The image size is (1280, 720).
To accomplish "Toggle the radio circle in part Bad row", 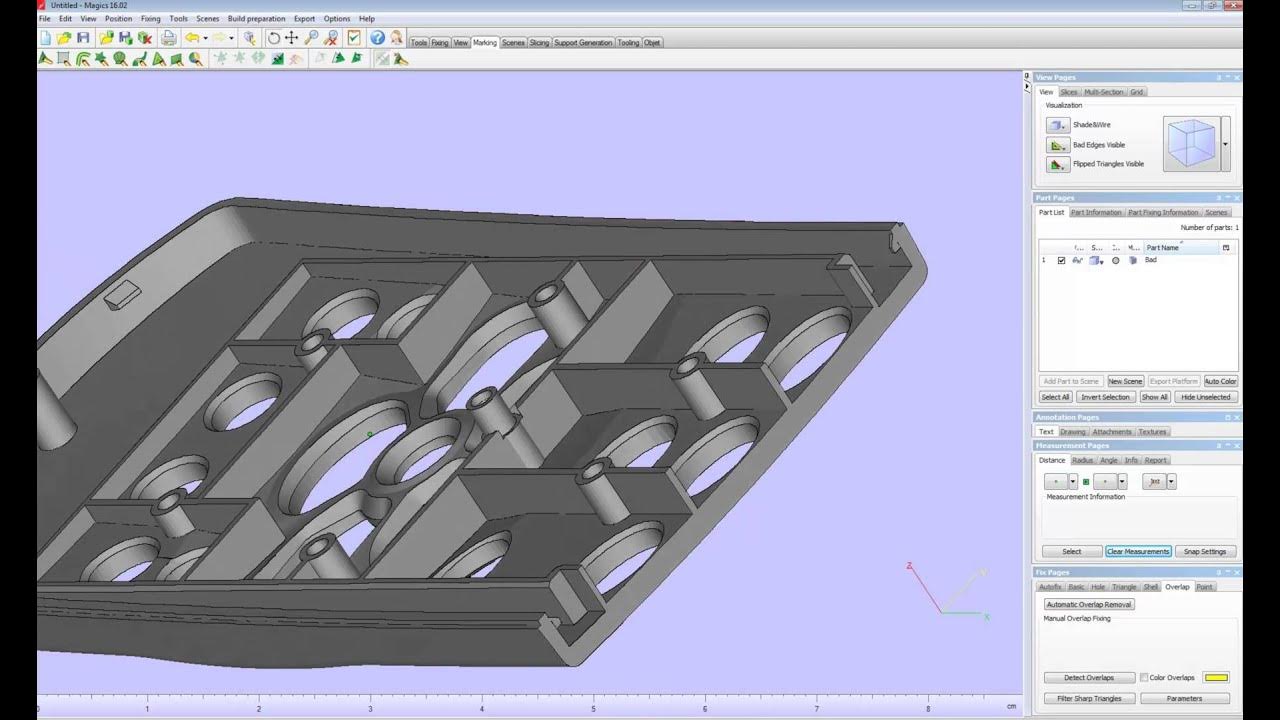I will tap(1116, 260).
